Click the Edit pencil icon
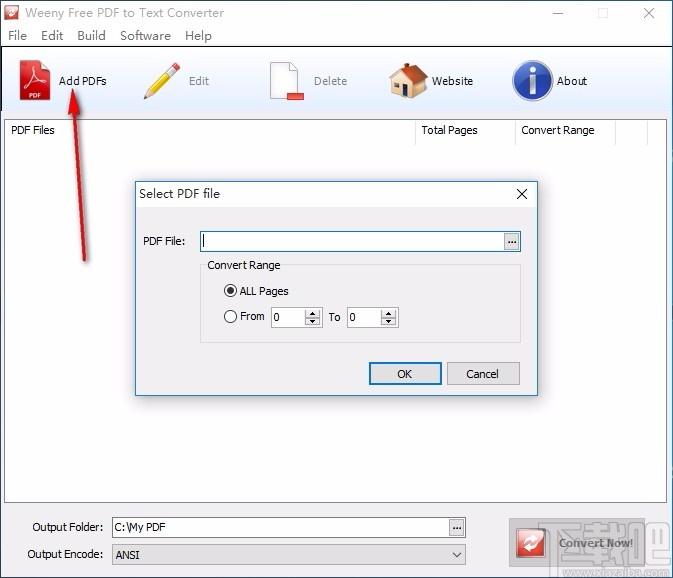 click(161, 80)
